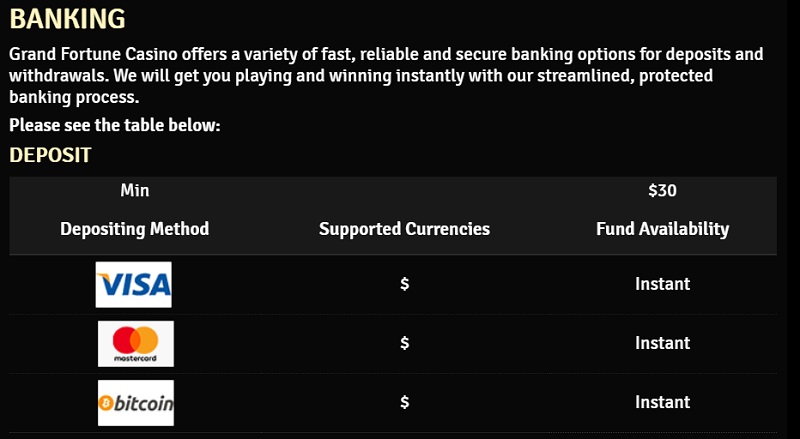Click the Mastercard logo
The height and width of the screenshot is (439, 800).
(x=136, y=344)
